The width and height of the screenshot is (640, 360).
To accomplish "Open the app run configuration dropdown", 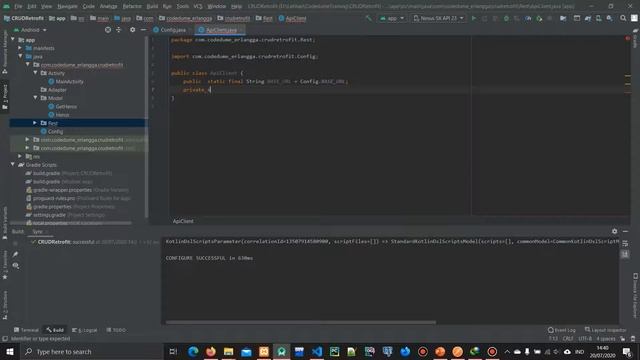I will (392, 18).
